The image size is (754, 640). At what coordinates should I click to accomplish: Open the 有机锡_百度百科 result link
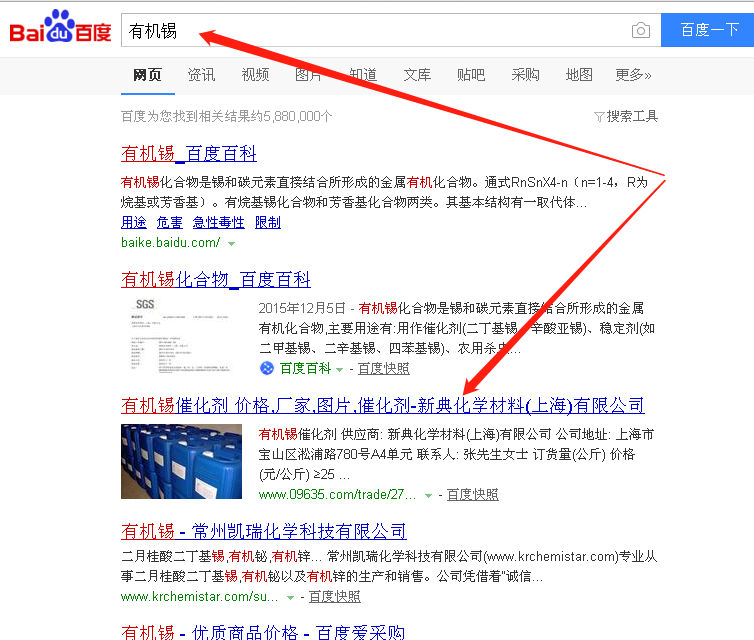(188, 154)
